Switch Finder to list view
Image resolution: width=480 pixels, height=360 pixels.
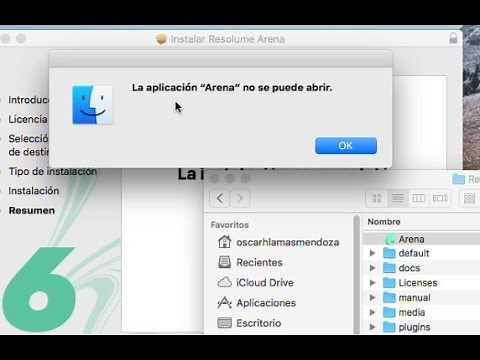click(398, 198)
